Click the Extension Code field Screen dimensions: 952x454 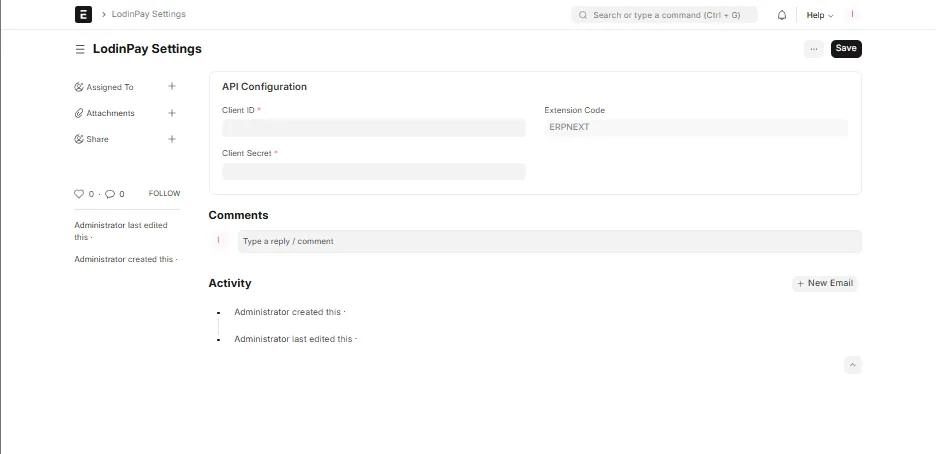[695, 128]
